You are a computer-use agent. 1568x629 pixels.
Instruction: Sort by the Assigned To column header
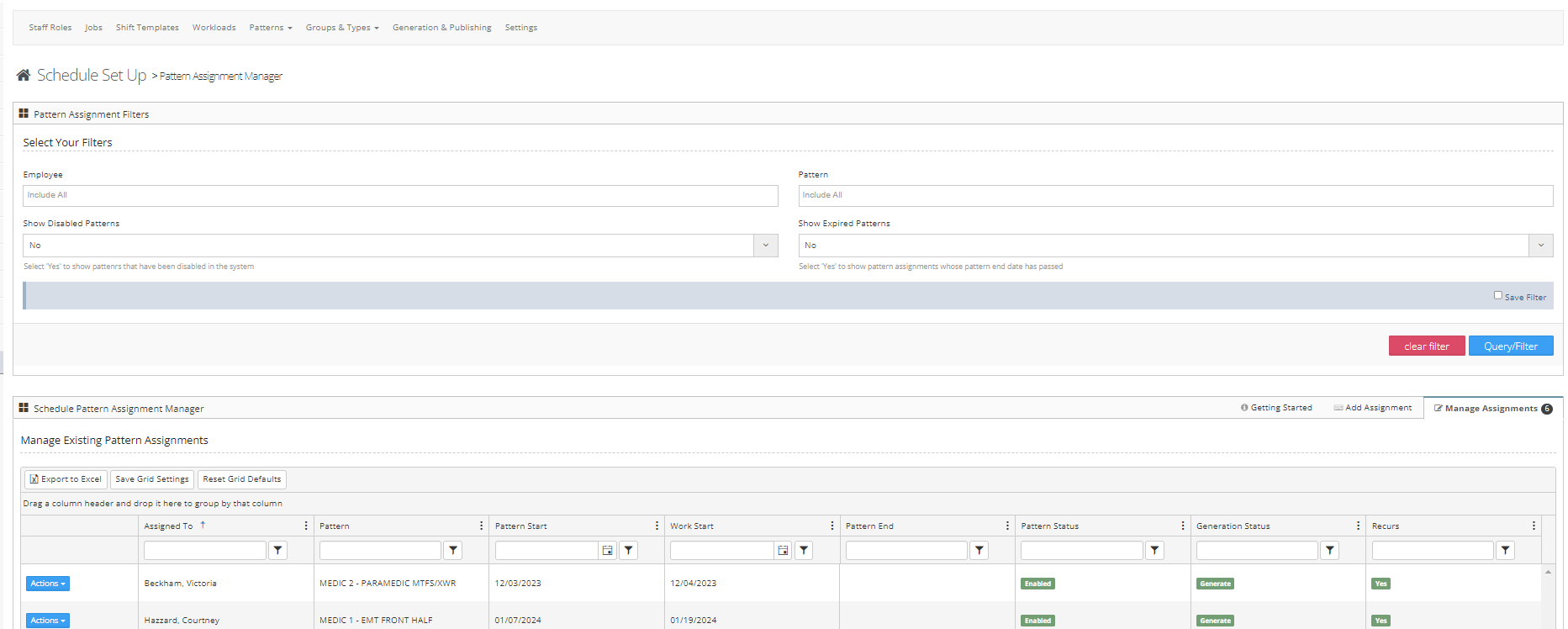coord(168,526)
